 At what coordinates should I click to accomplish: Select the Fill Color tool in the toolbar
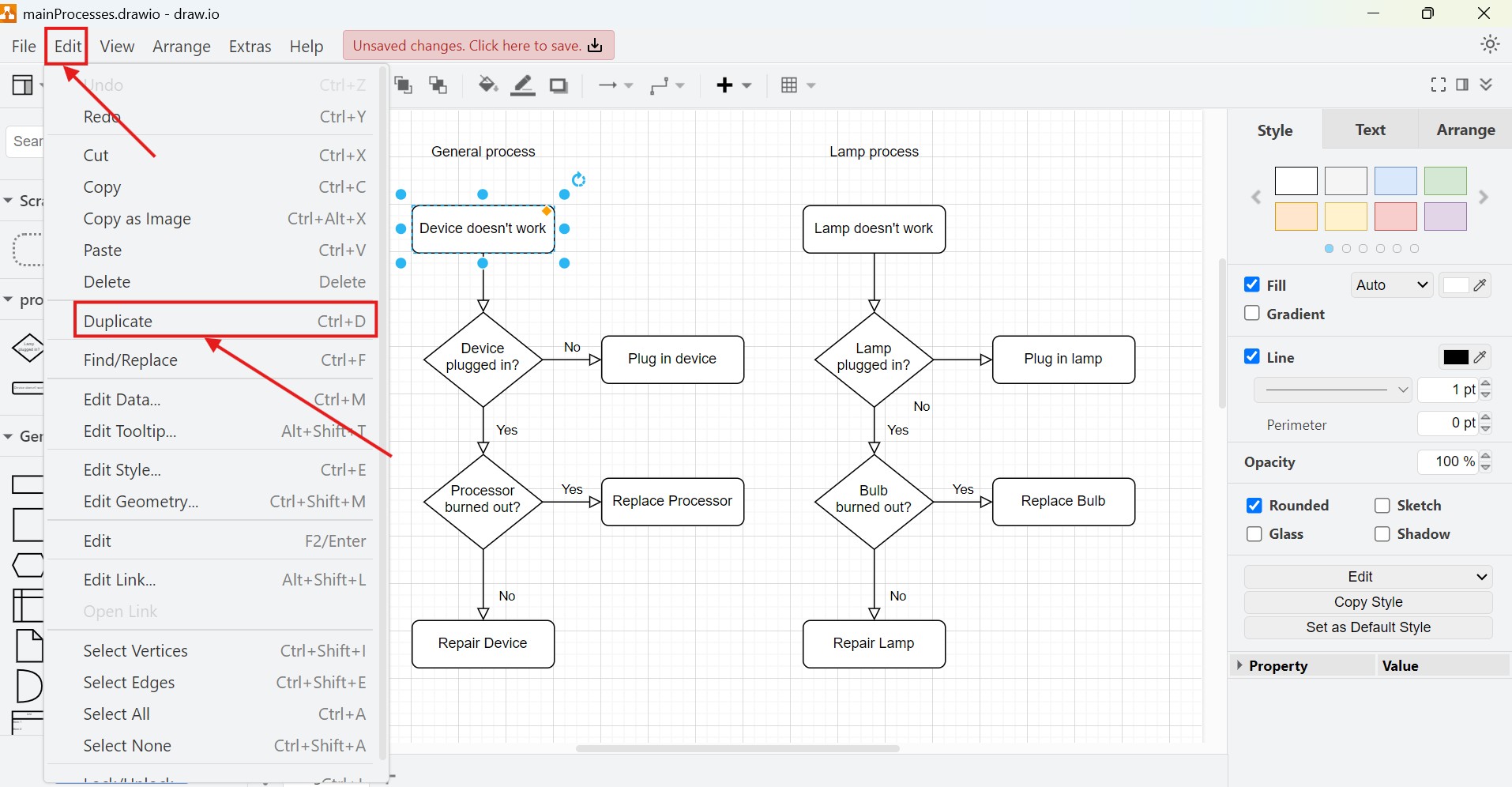coord(488,85)
